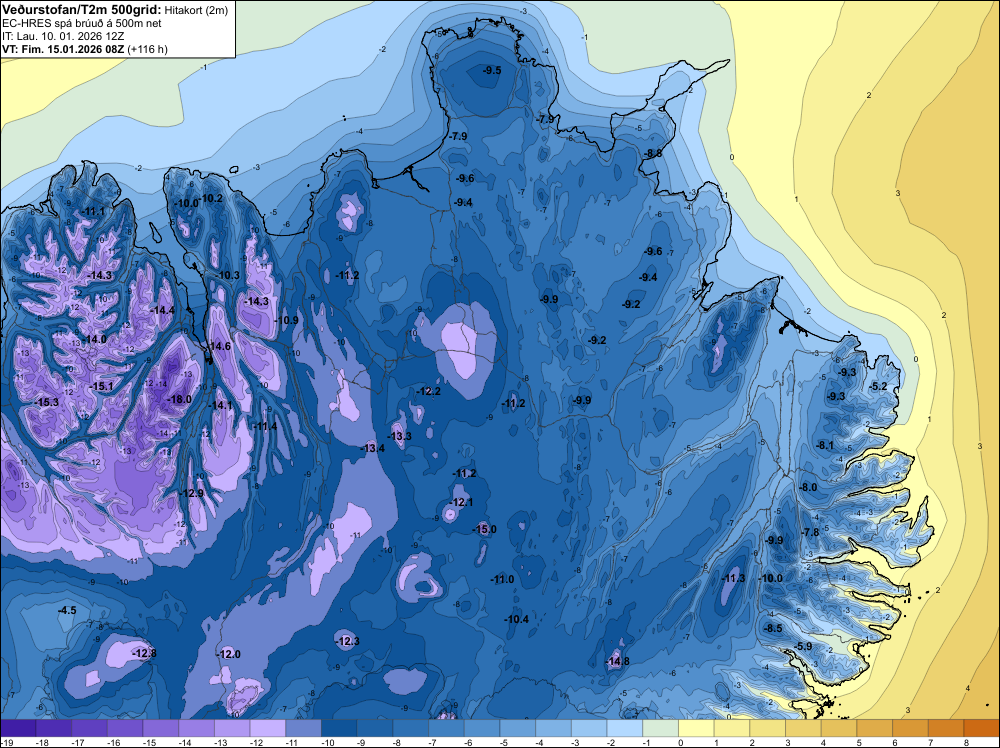Viewport: 1000px width, 748px height.
Task: Click the '-5' legend scale number
Action: (502, 743)
